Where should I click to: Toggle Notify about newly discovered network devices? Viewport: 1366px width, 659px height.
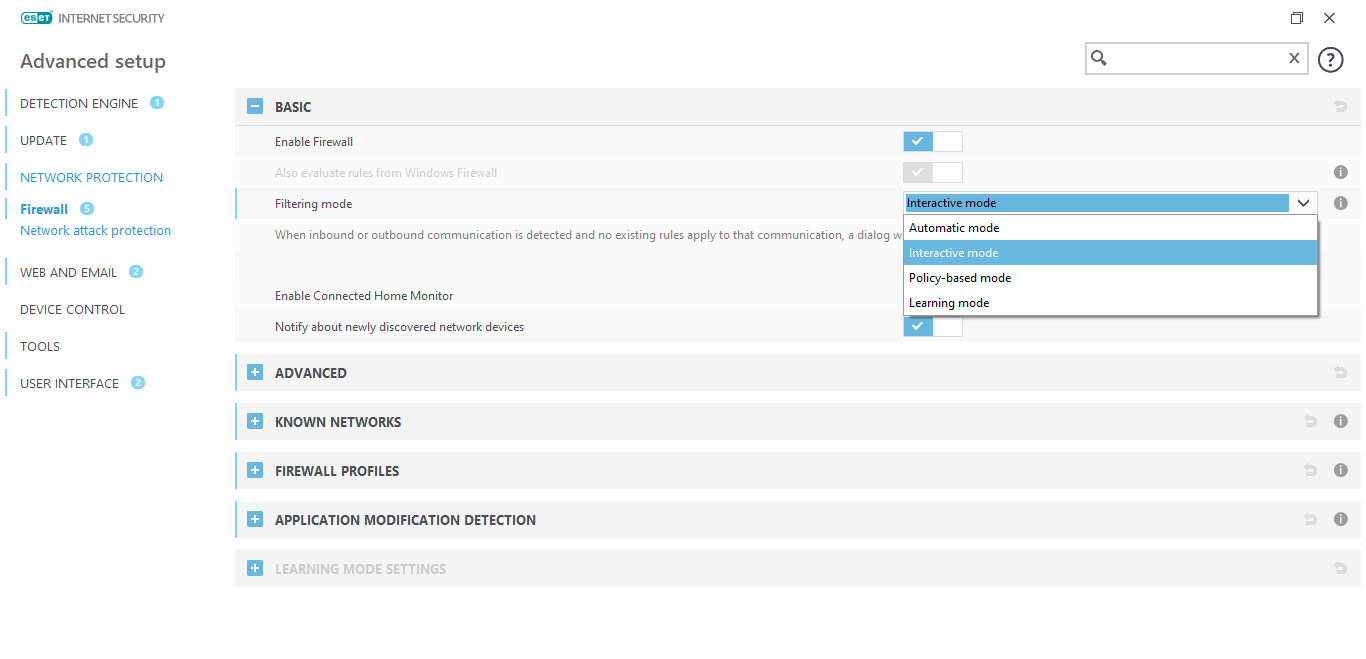click(x=932, y=326)
